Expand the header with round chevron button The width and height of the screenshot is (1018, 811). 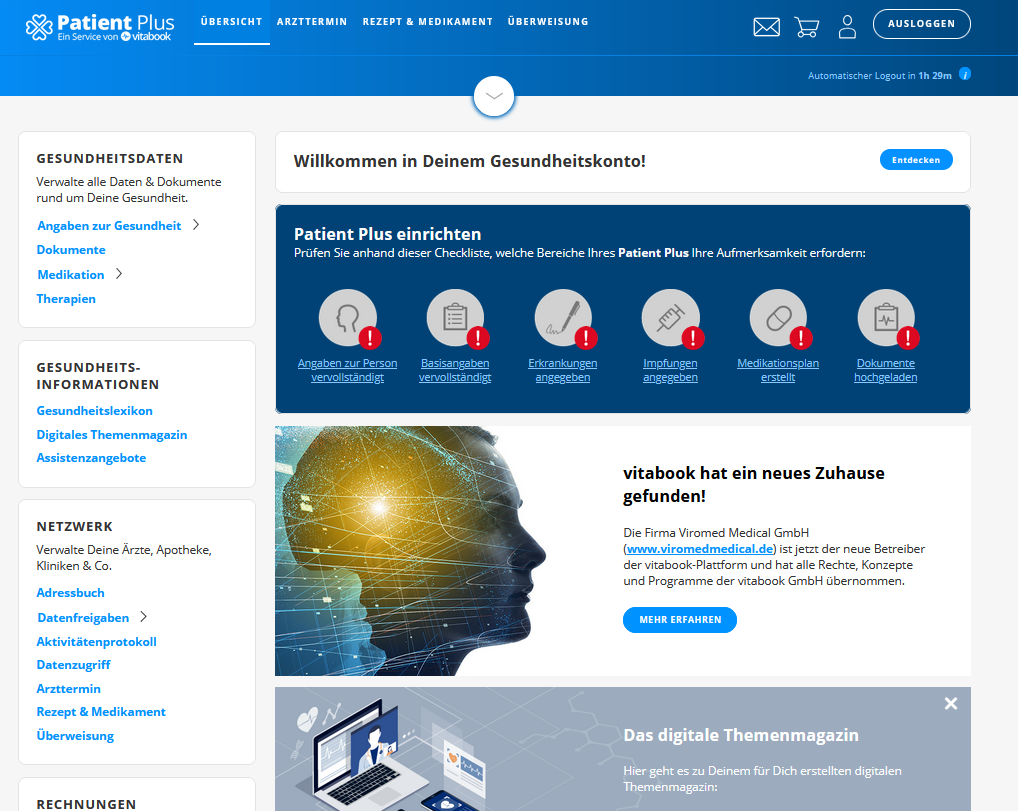[x=494, y=96]
